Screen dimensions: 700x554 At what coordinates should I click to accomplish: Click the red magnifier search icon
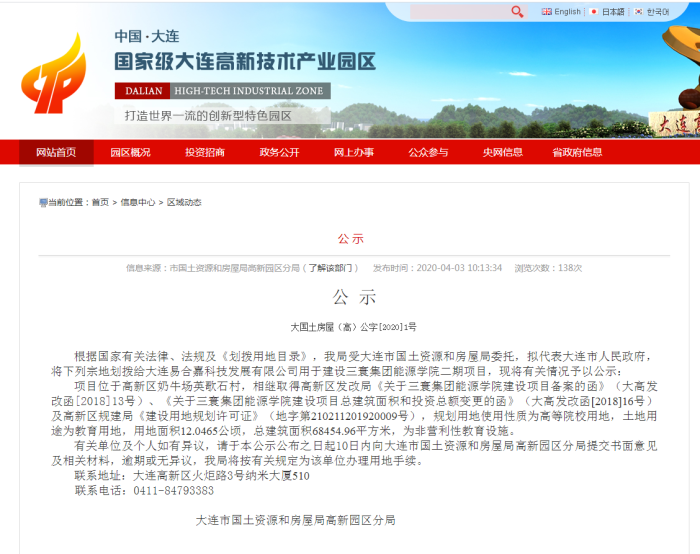click(517, 12)
